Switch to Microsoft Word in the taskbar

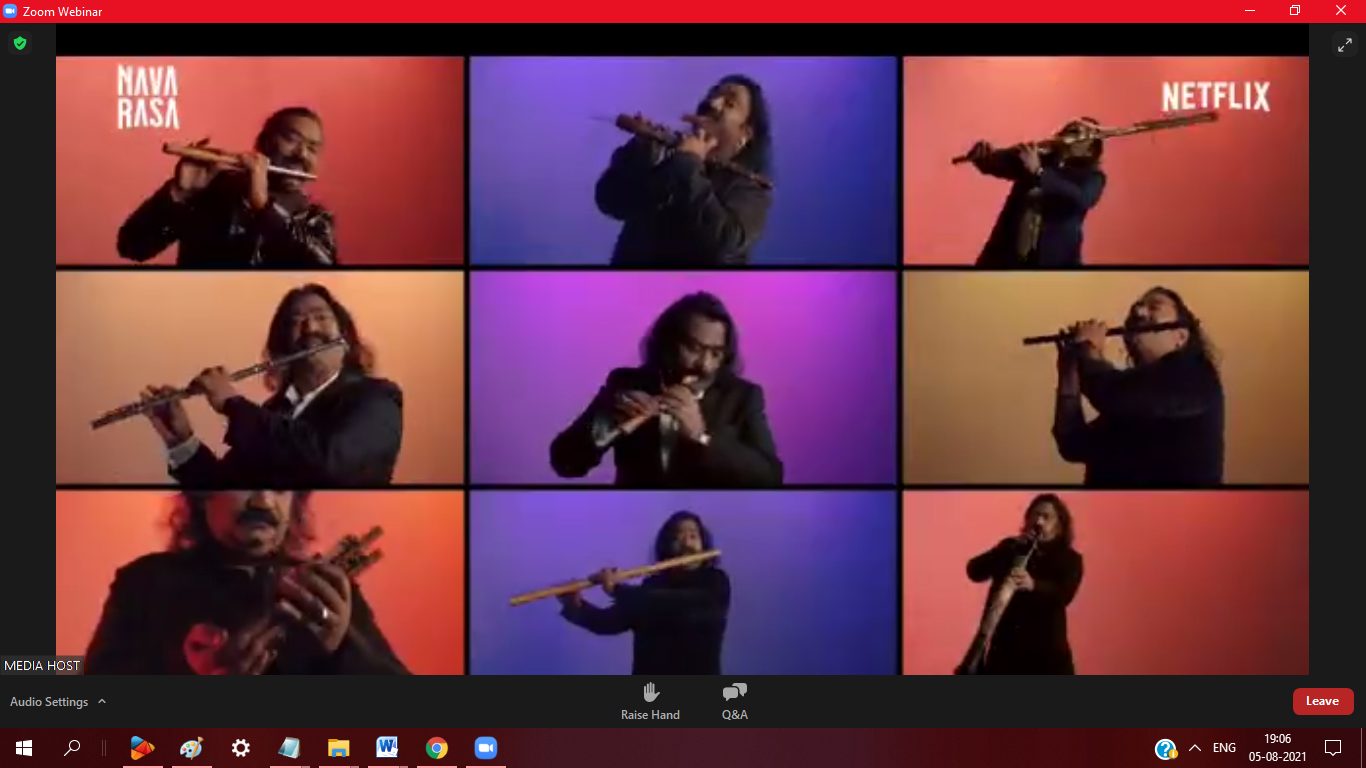[387, 748]
